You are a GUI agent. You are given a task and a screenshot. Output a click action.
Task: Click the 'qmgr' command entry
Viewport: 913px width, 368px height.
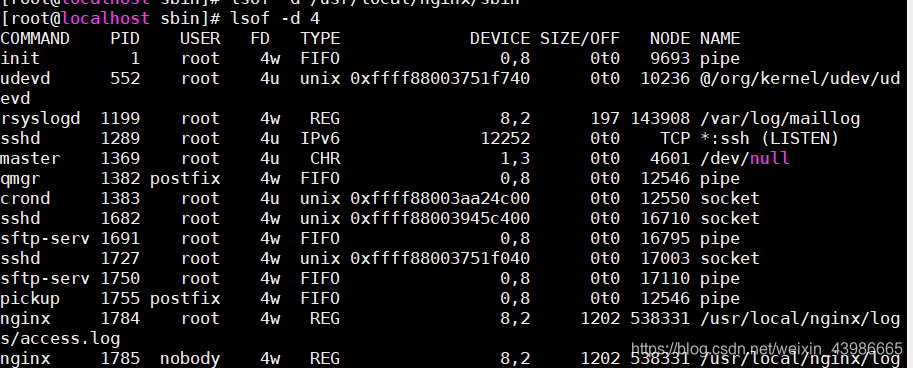click(x=20, y=179)
